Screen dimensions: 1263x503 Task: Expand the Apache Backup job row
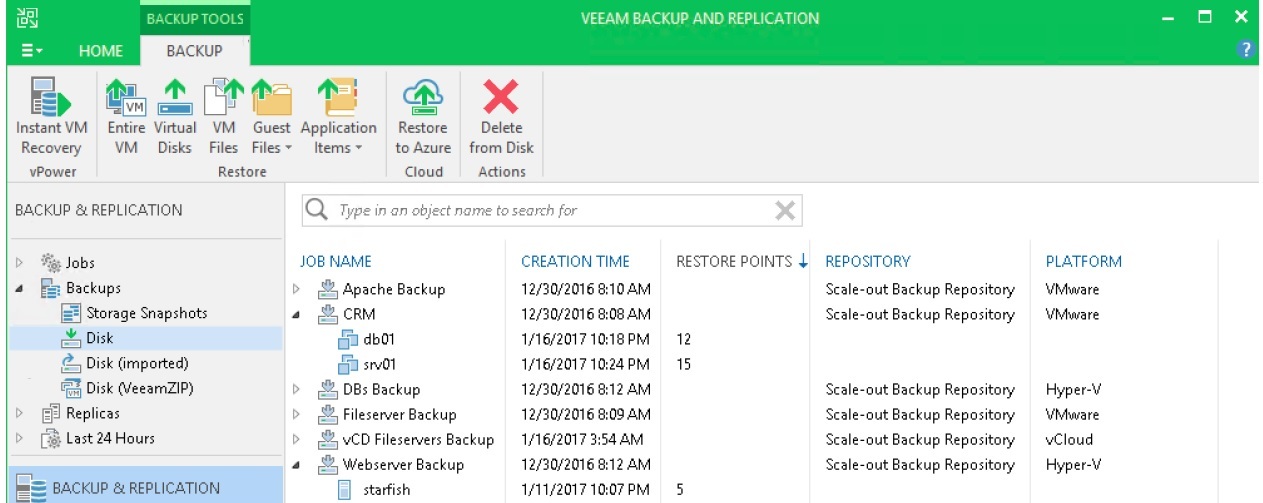(296, 289)
